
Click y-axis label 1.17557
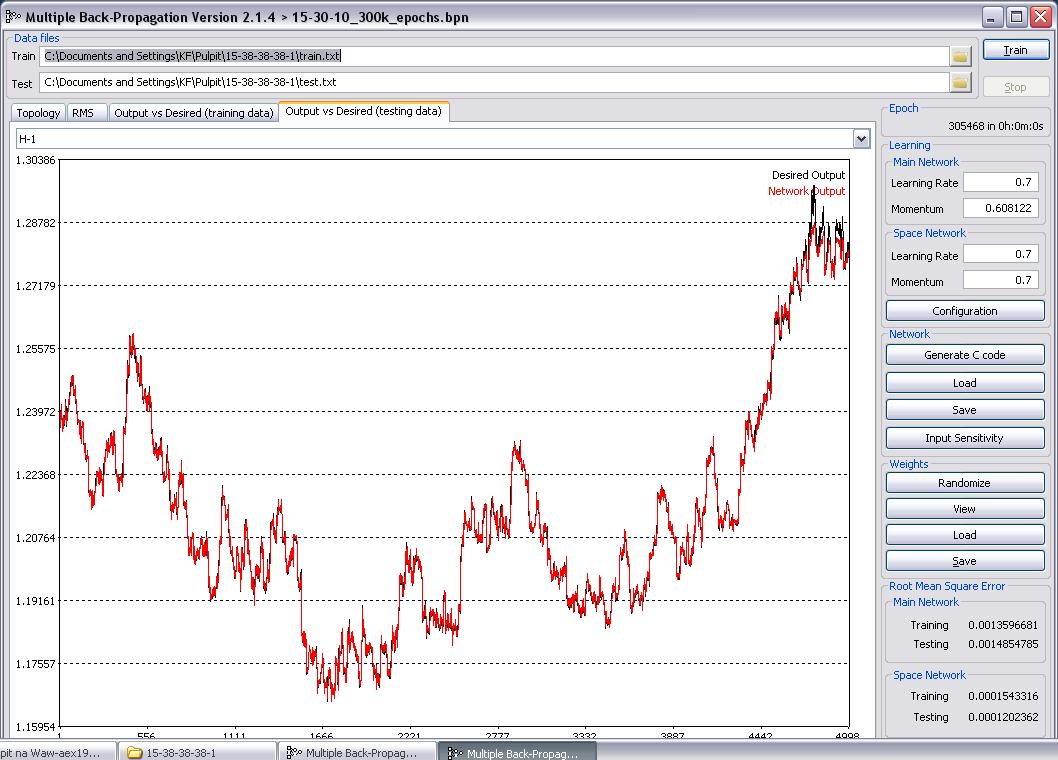tap(35, 663)
